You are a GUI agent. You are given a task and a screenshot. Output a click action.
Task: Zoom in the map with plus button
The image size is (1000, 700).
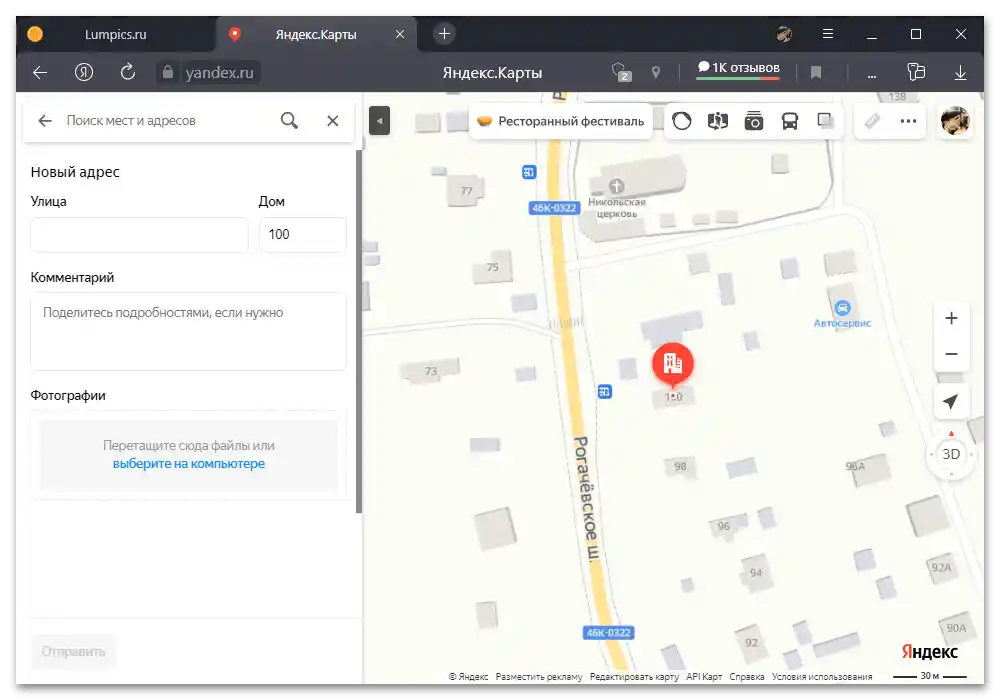tap(951, 318)
